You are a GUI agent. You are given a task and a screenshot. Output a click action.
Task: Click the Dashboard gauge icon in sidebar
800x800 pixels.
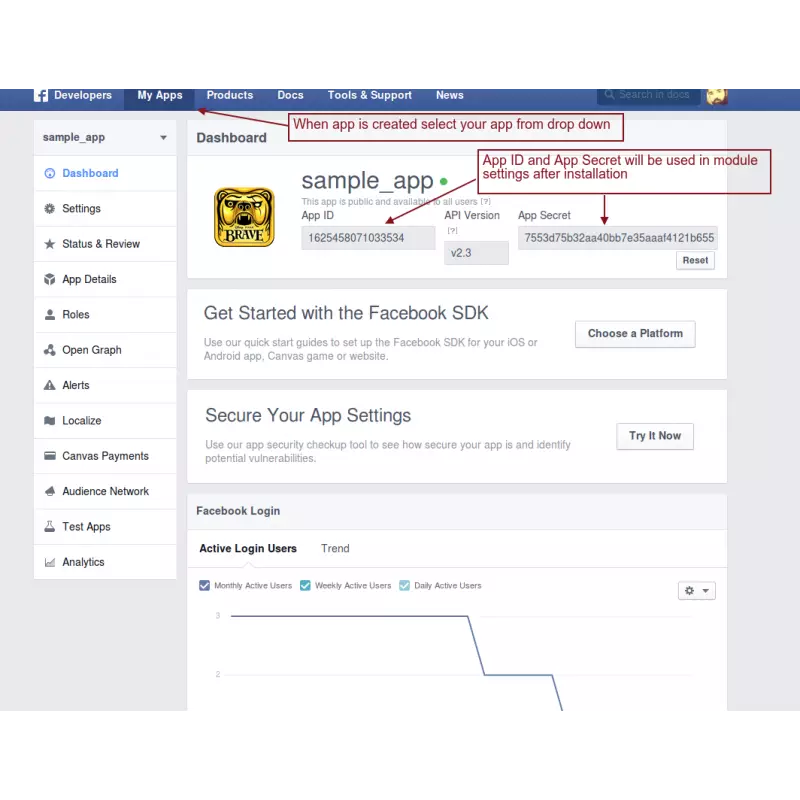[x=49, y=173]
